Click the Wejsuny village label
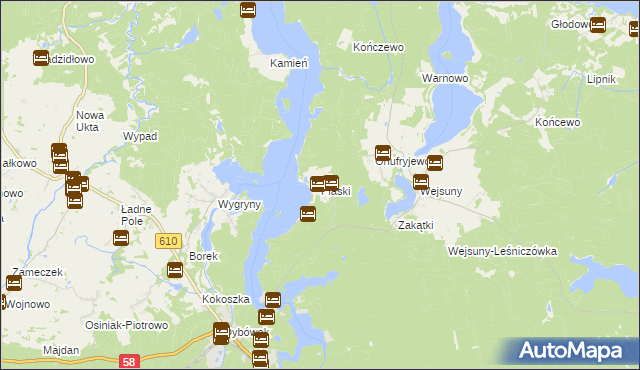 [x=441, y=191]
